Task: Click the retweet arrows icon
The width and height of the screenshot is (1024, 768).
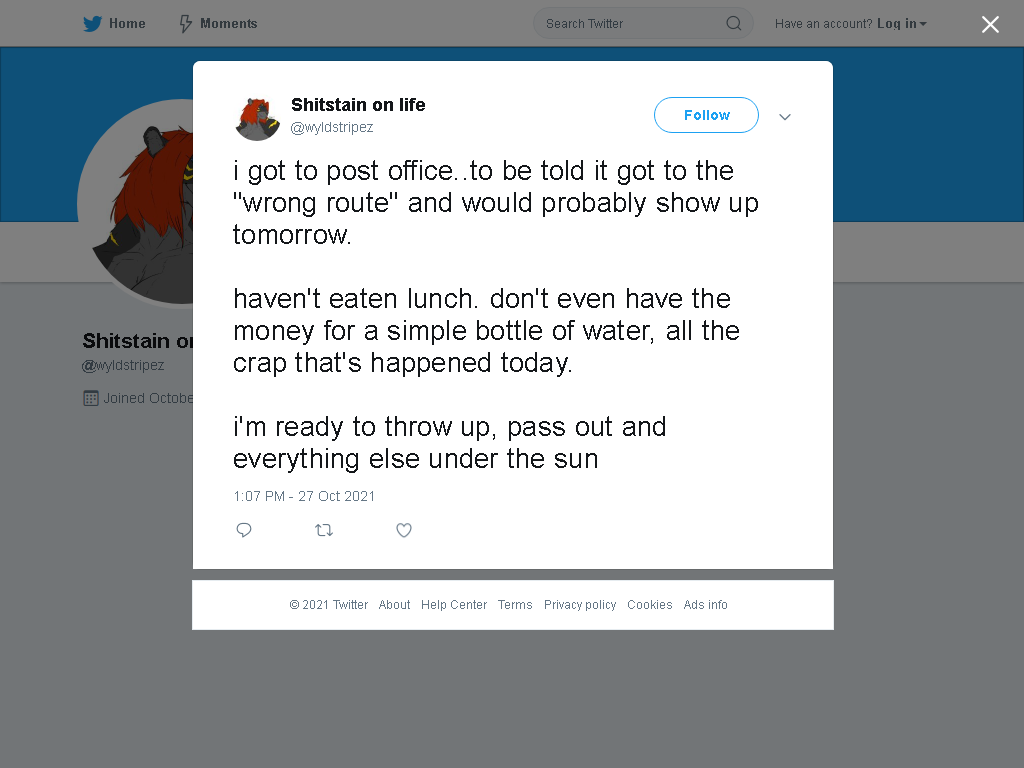Action: (324, 530)
